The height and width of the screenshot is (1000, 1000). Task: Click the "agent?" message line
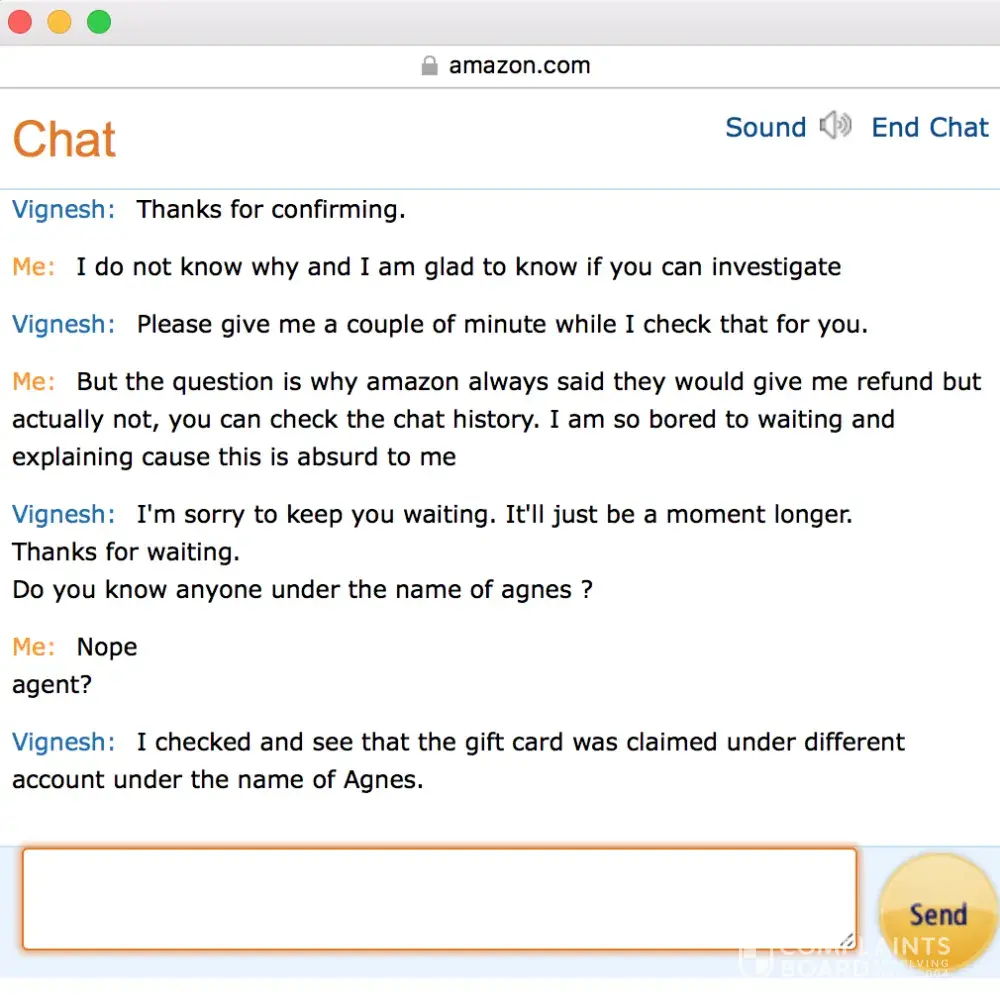point(52,685)
